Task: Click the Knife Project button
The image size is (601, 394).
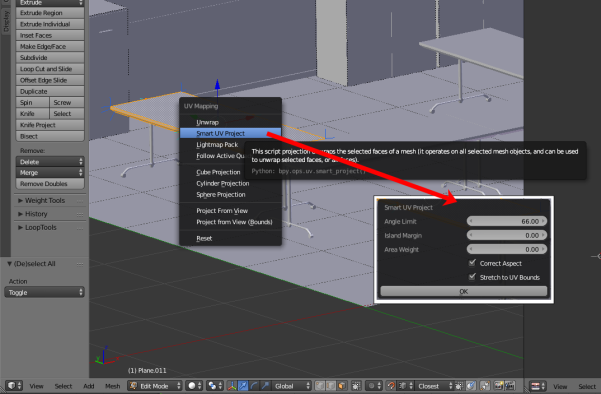Action: point(50,125)
